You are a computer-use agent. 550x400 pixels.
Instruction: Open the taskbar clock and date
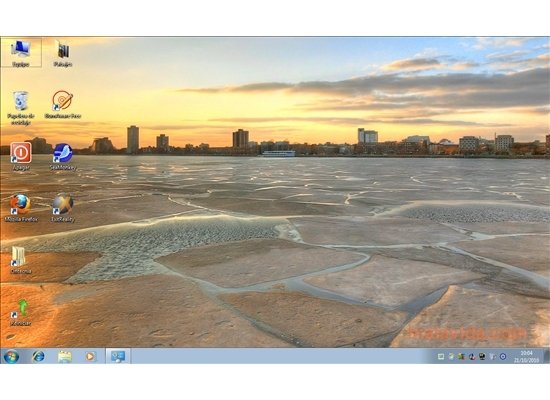526,356
